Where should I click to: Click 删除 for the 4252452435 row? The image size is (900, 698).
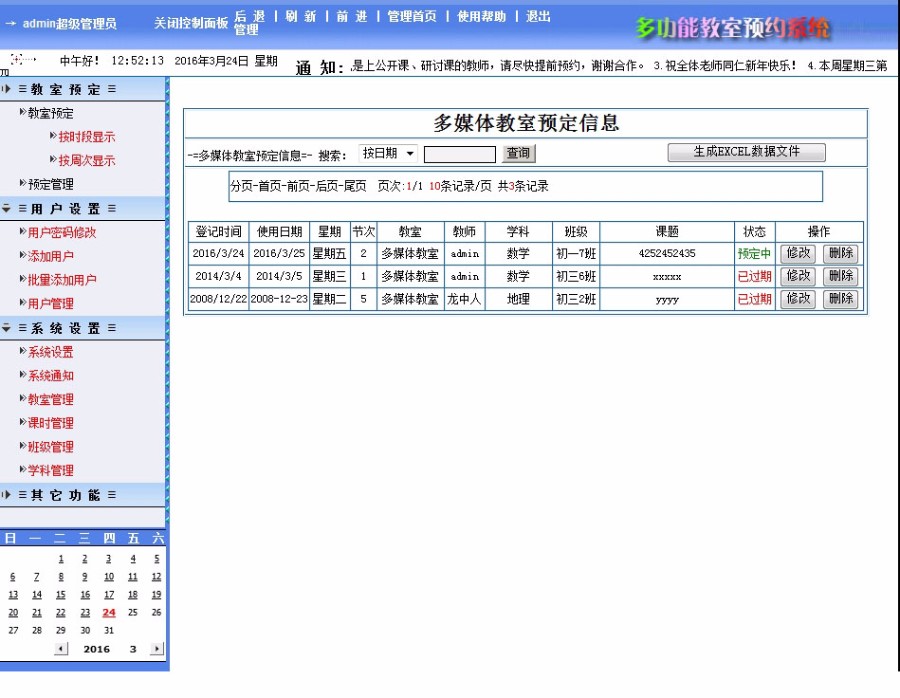[840, 253]
